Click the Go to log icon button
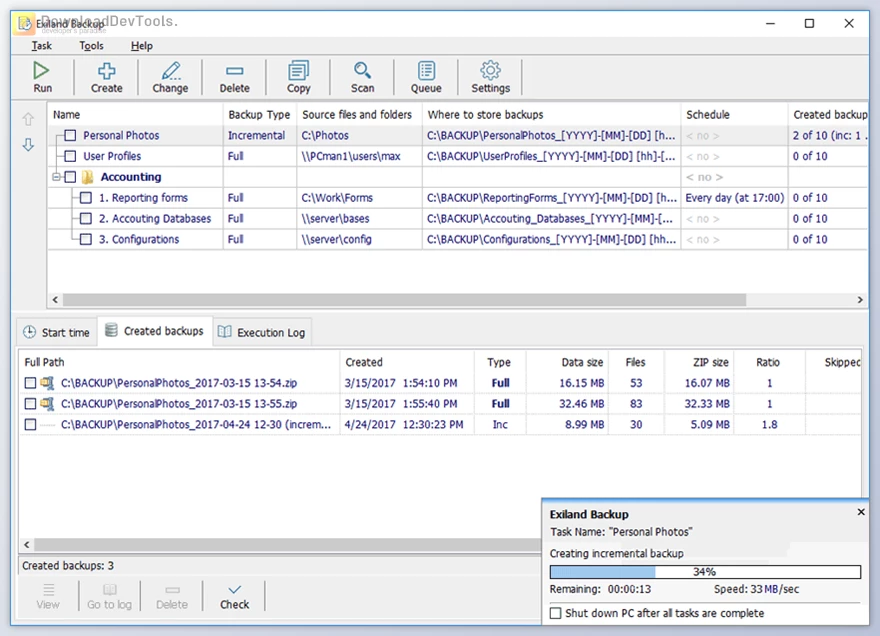 [x=109, y=596]
